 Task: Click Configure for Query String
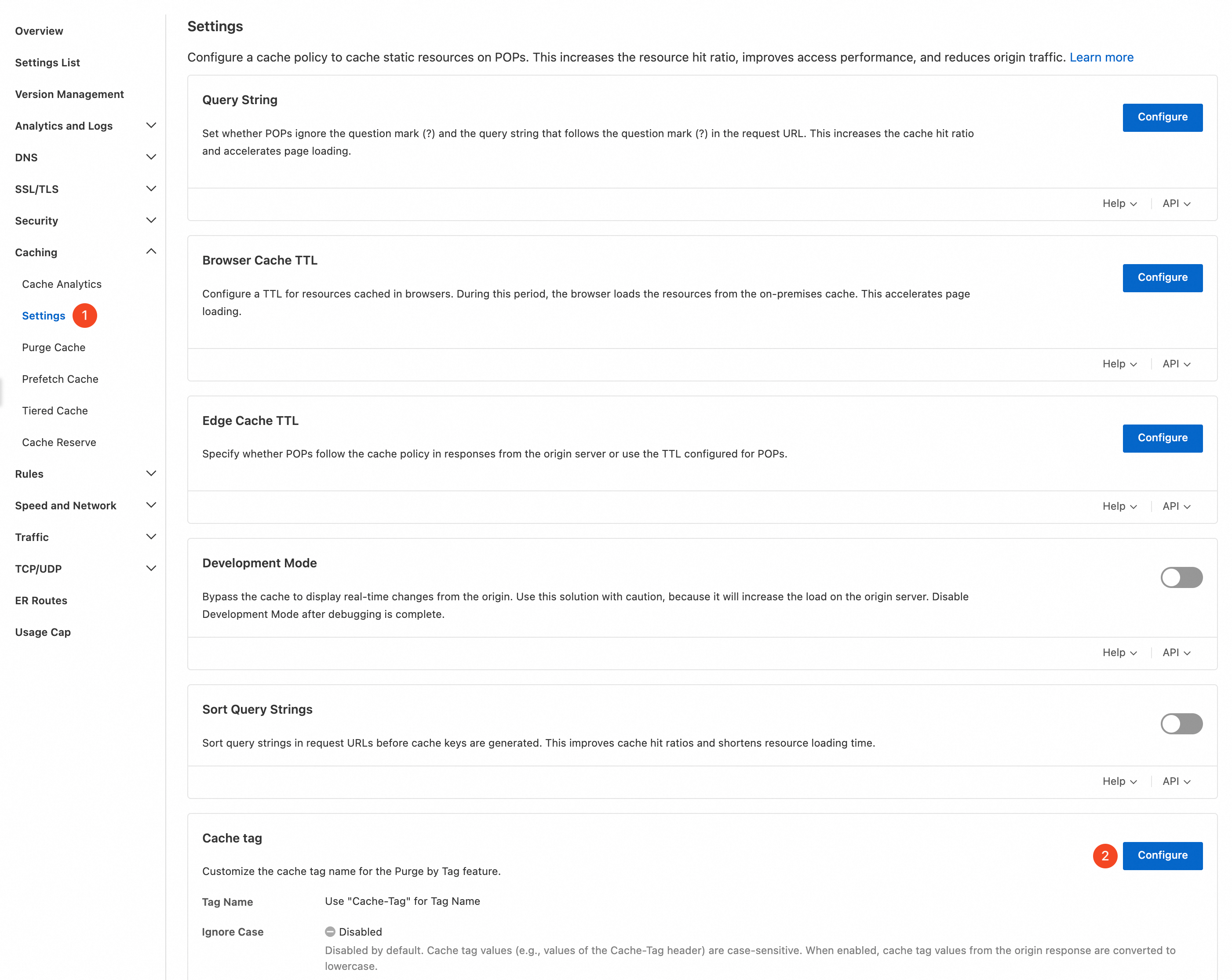(x=1162, y=117)
